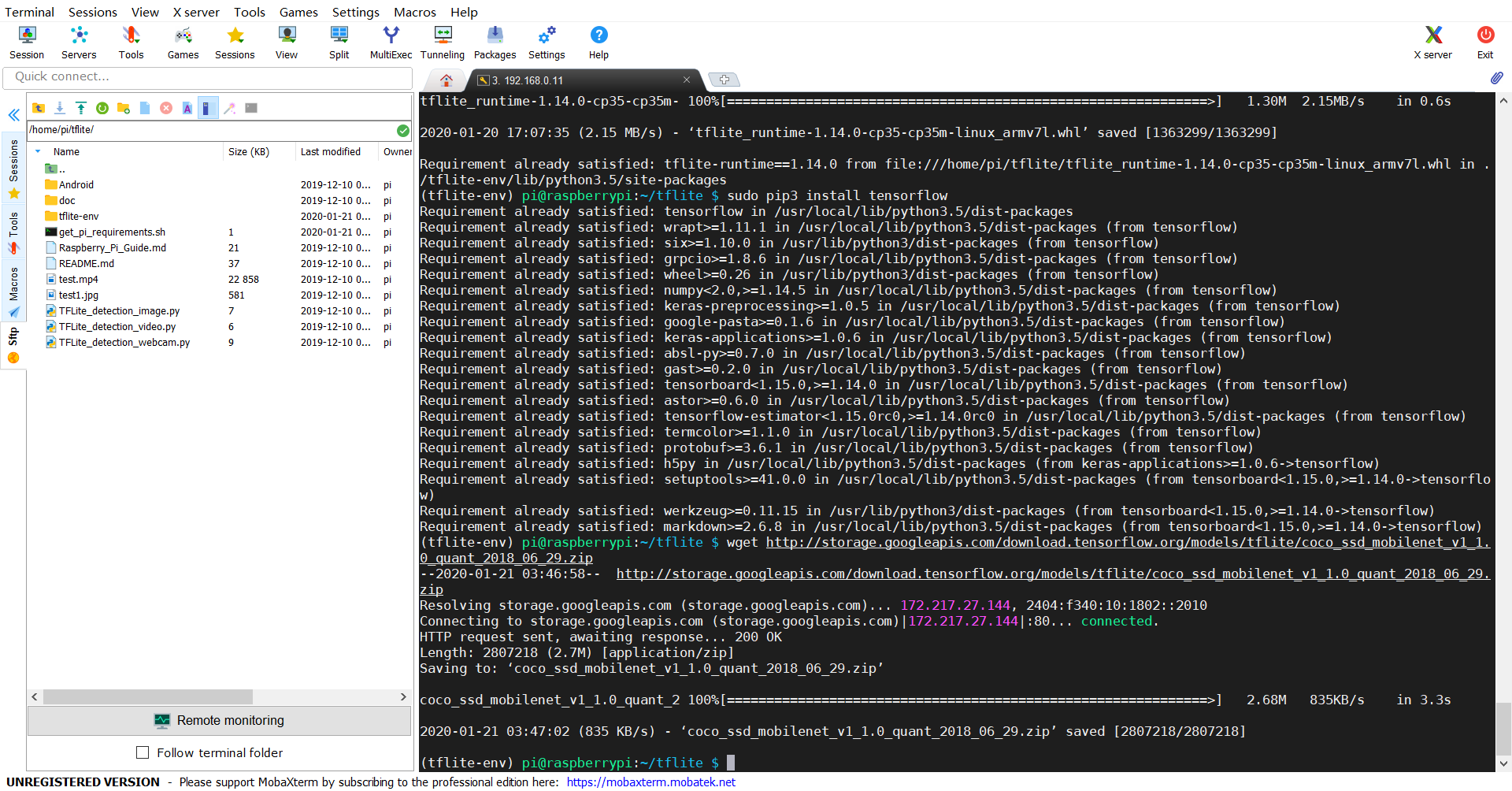This screenshot has width=1512, height=791.
Task: Open a new tab with plus button
Action: pos(724,80)
